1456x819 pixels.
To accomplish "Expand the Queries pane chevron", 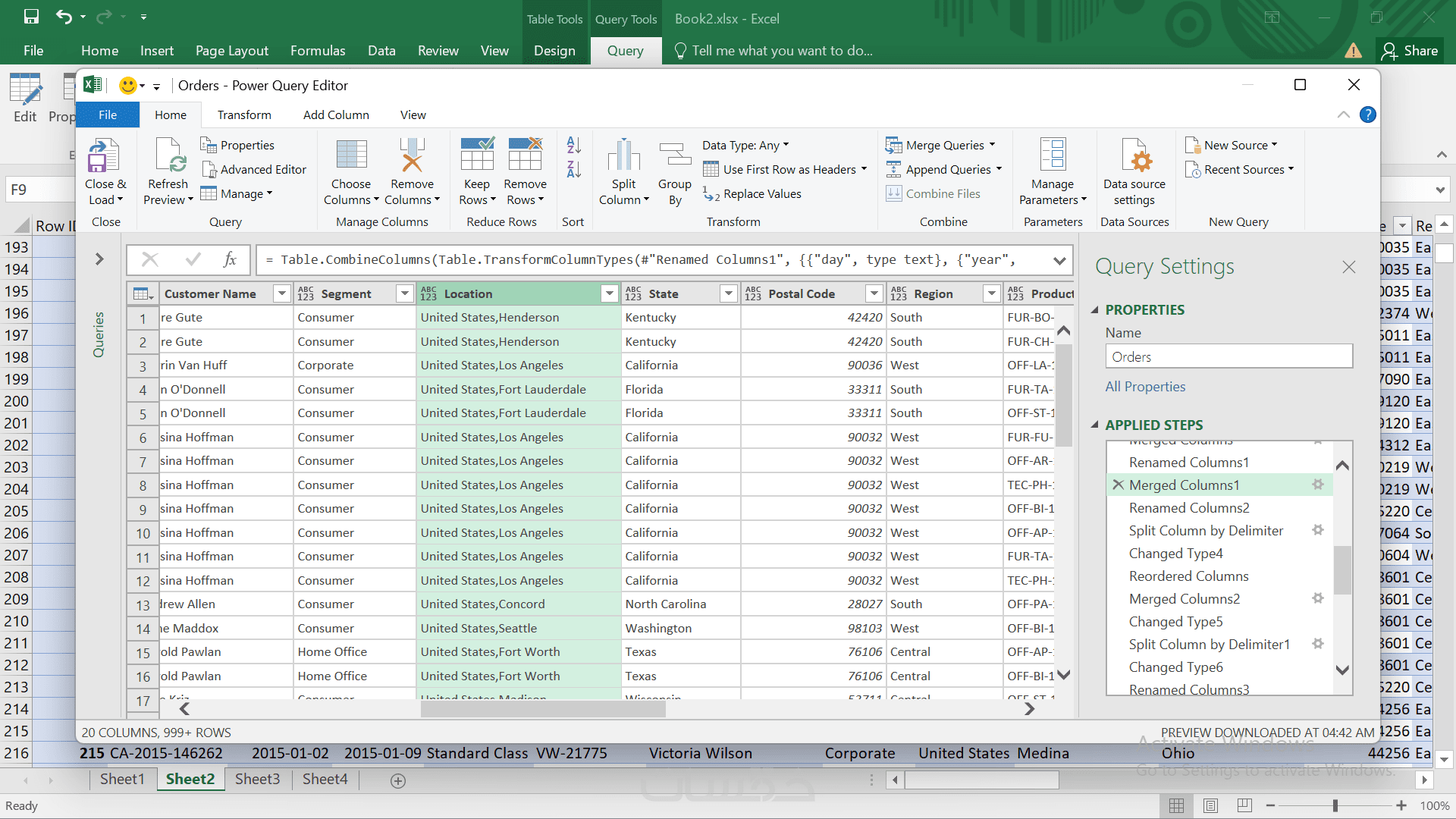I will click(99, 259).
